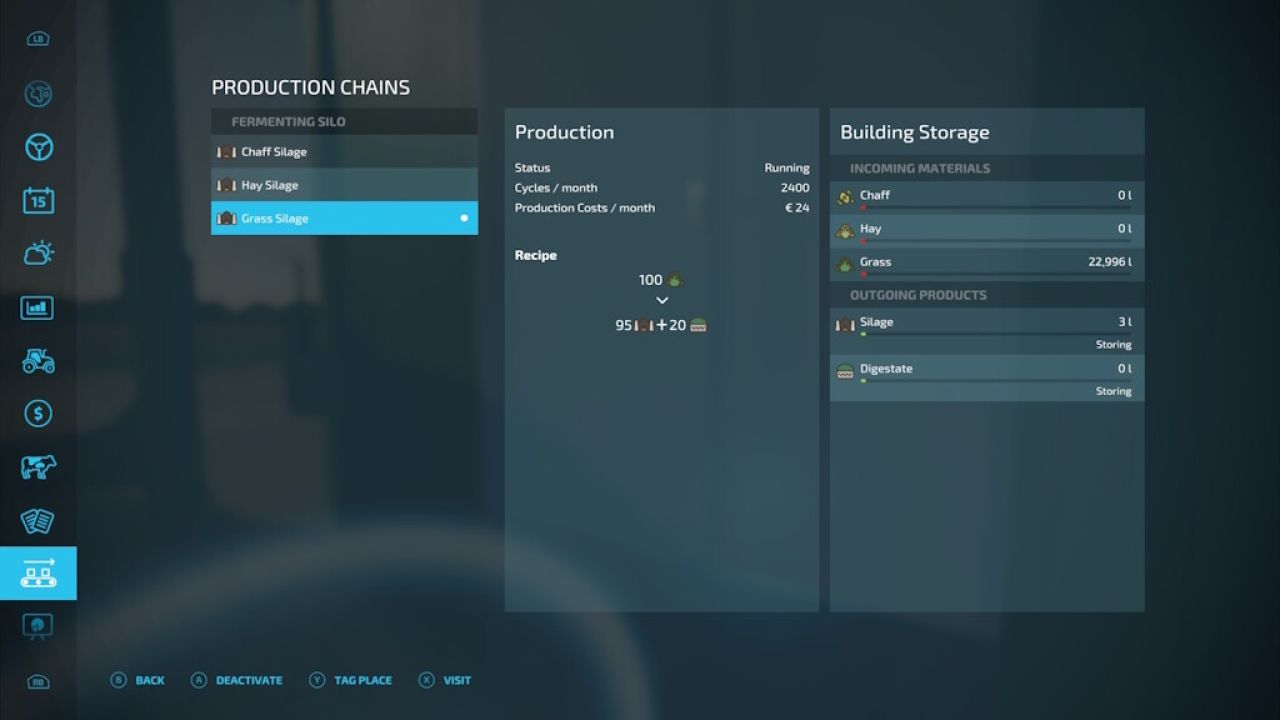Click the Hay incoming material icon
1280x720 pixels.
(845, 231)
